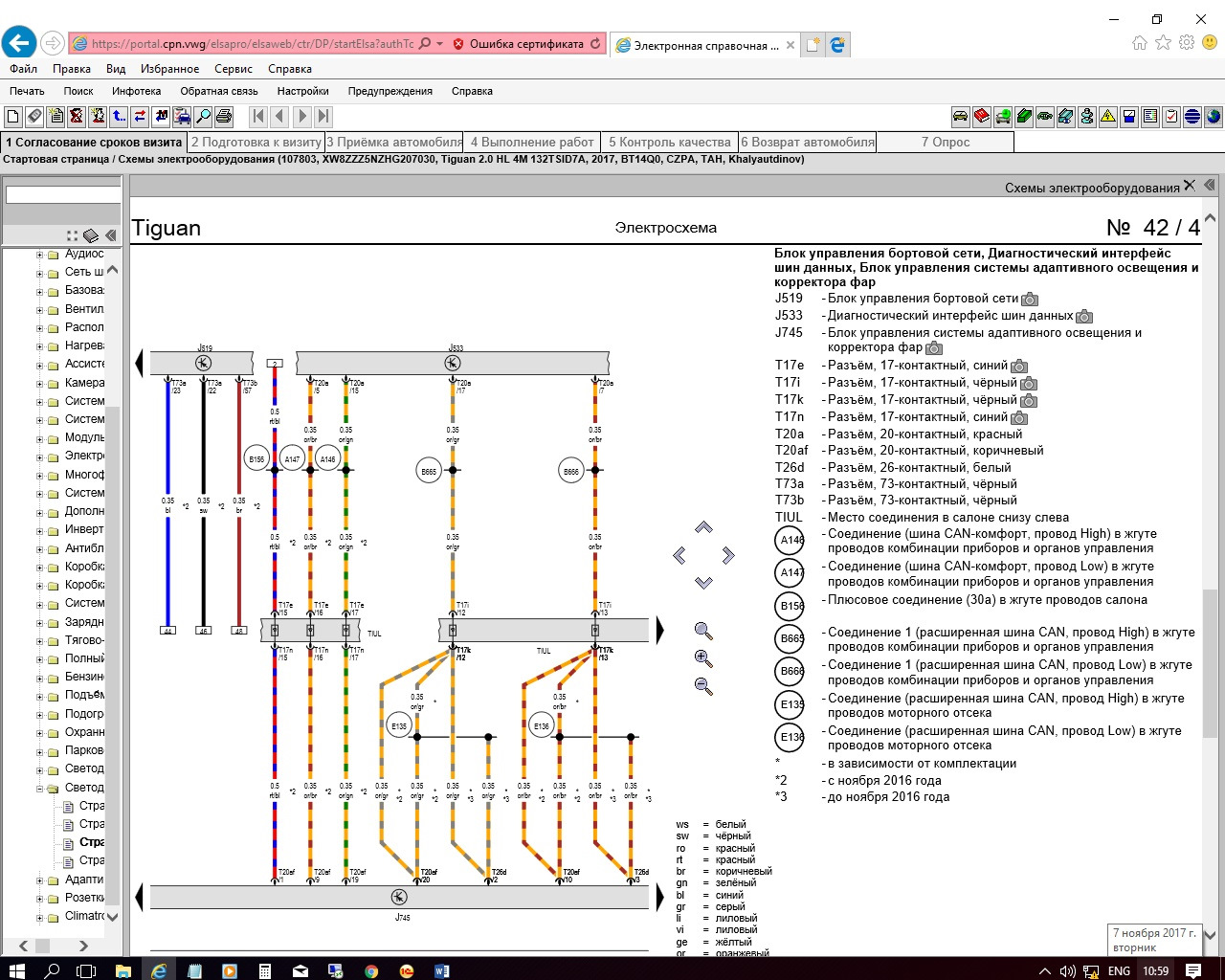
Task: Zoom out of the wiring diagram
Action: (703, 686)
